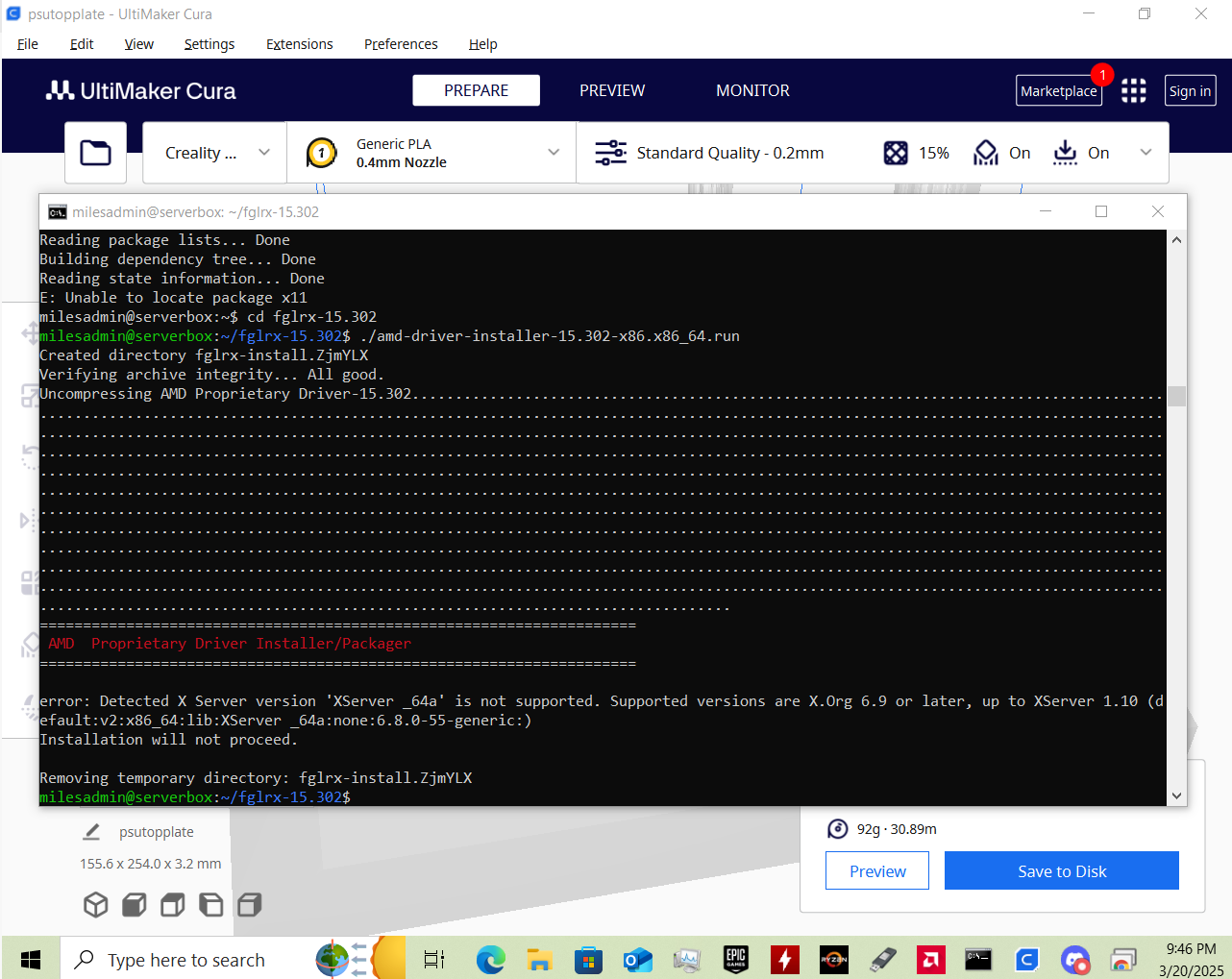
Task: Click 'AMD Proprietary Driver Installer/Packager' red text
Action: pos(230,644)
